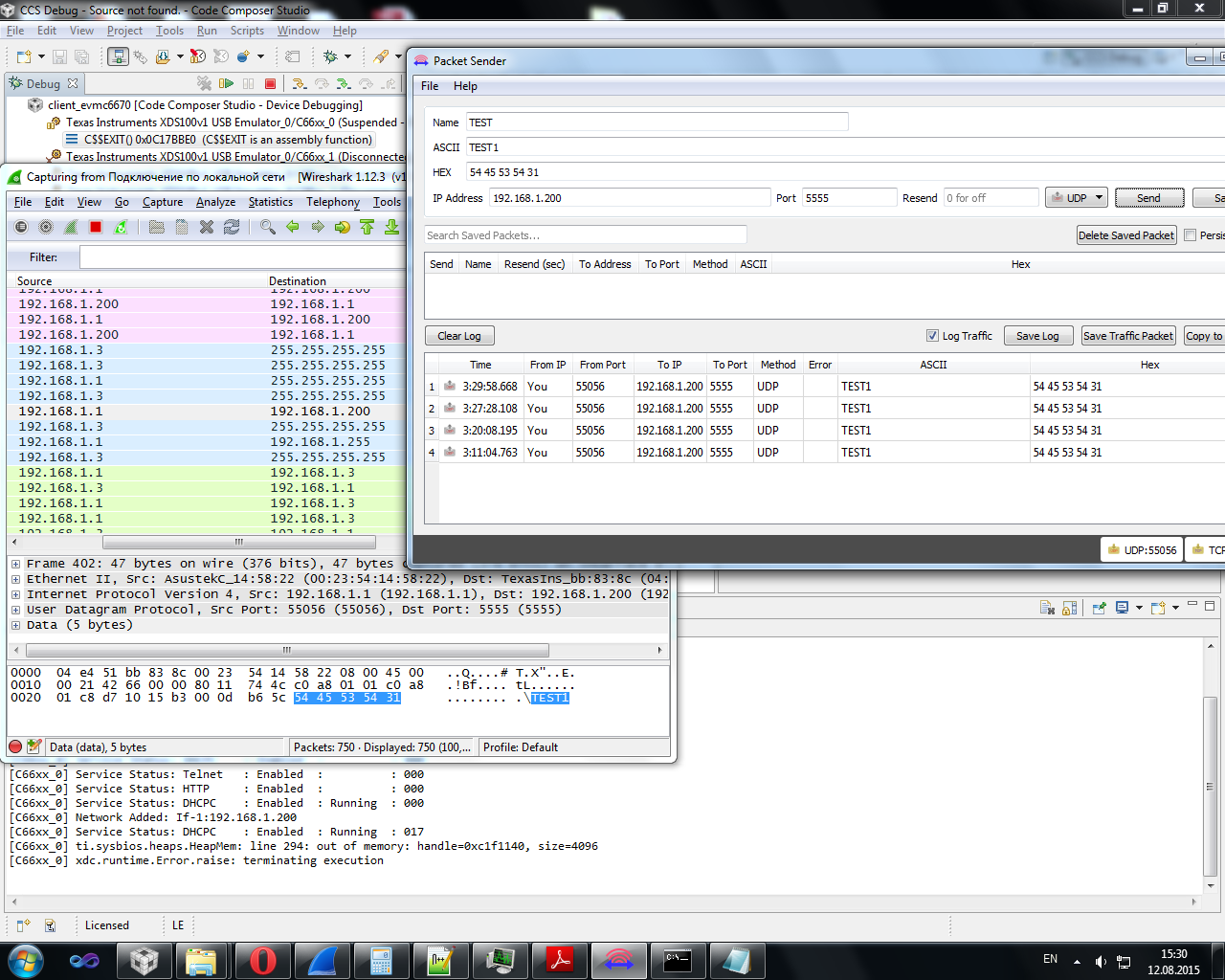The width and height of the screenshot is (1225, 980).
Task: Send the TEST packet in Packet Sender
Action: (x=1149, y=198)
